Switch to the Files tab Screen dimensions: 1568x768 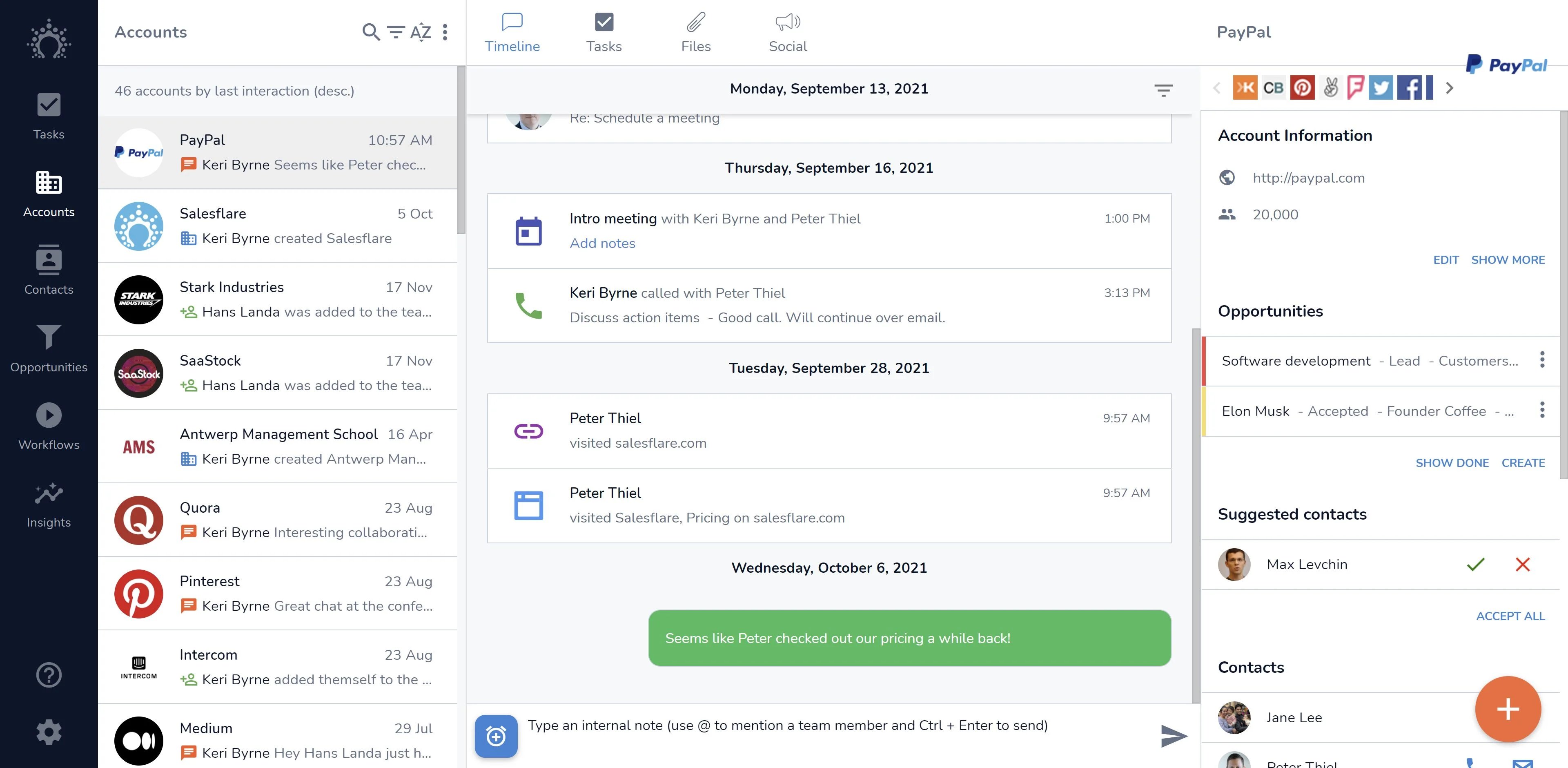696,32
